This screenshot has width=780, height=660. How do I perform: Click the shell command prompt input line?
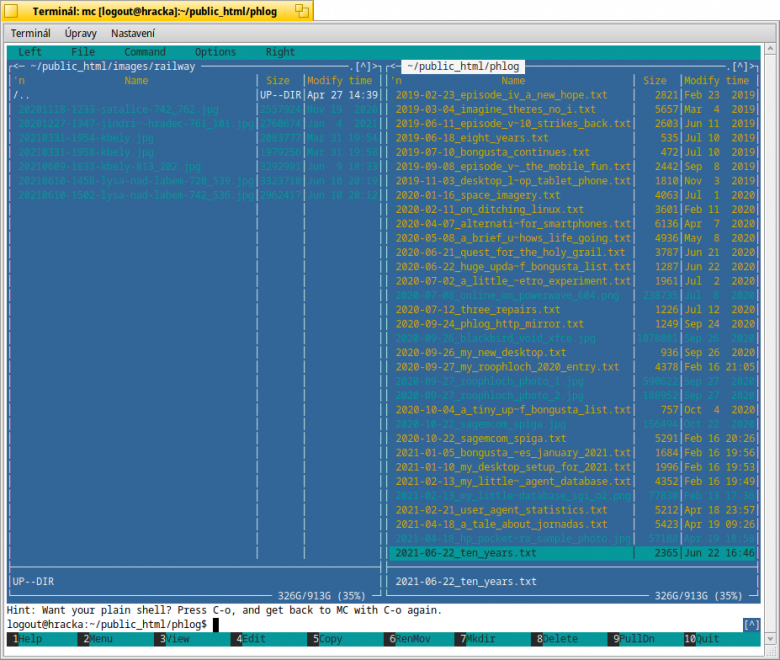click(373, 624)
